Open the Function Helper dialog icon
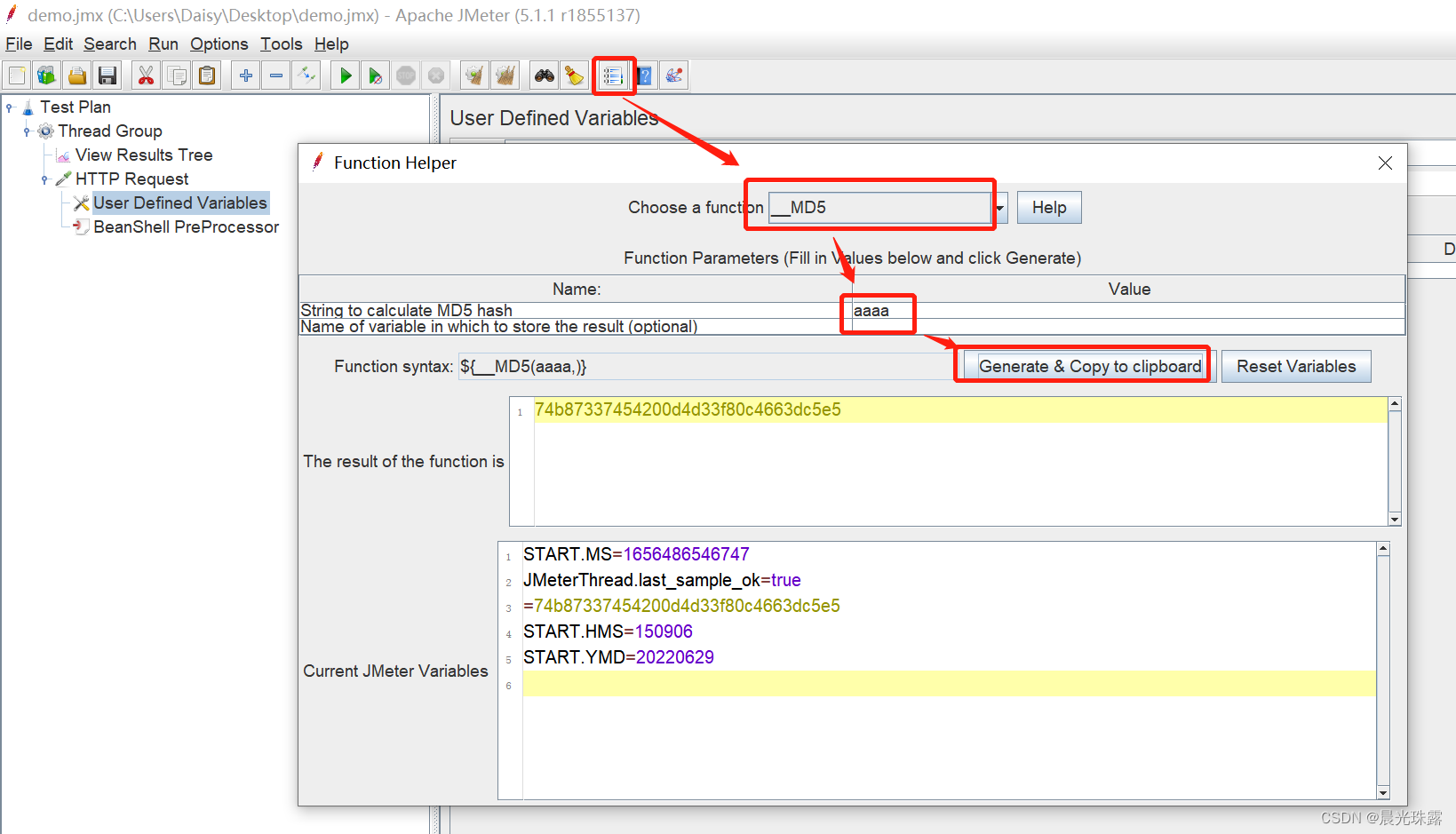The image size is (1456, 834). pos(614,75)
